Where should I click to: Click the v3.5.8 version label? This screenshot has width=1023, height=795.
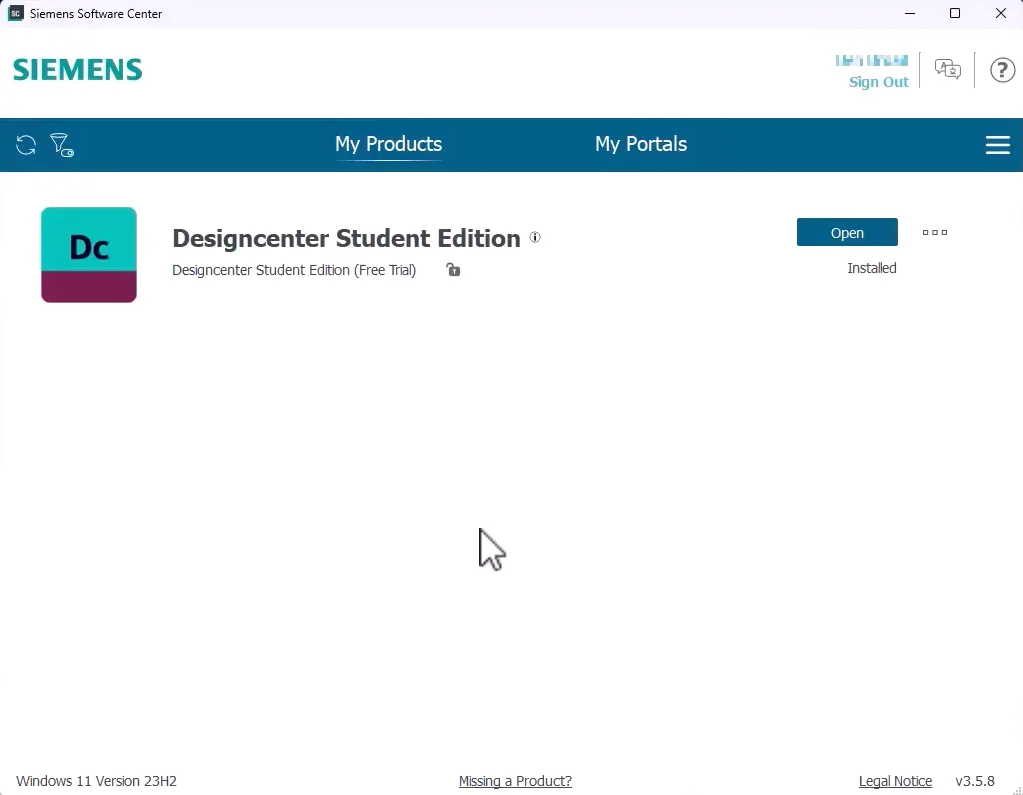point(975,781)
